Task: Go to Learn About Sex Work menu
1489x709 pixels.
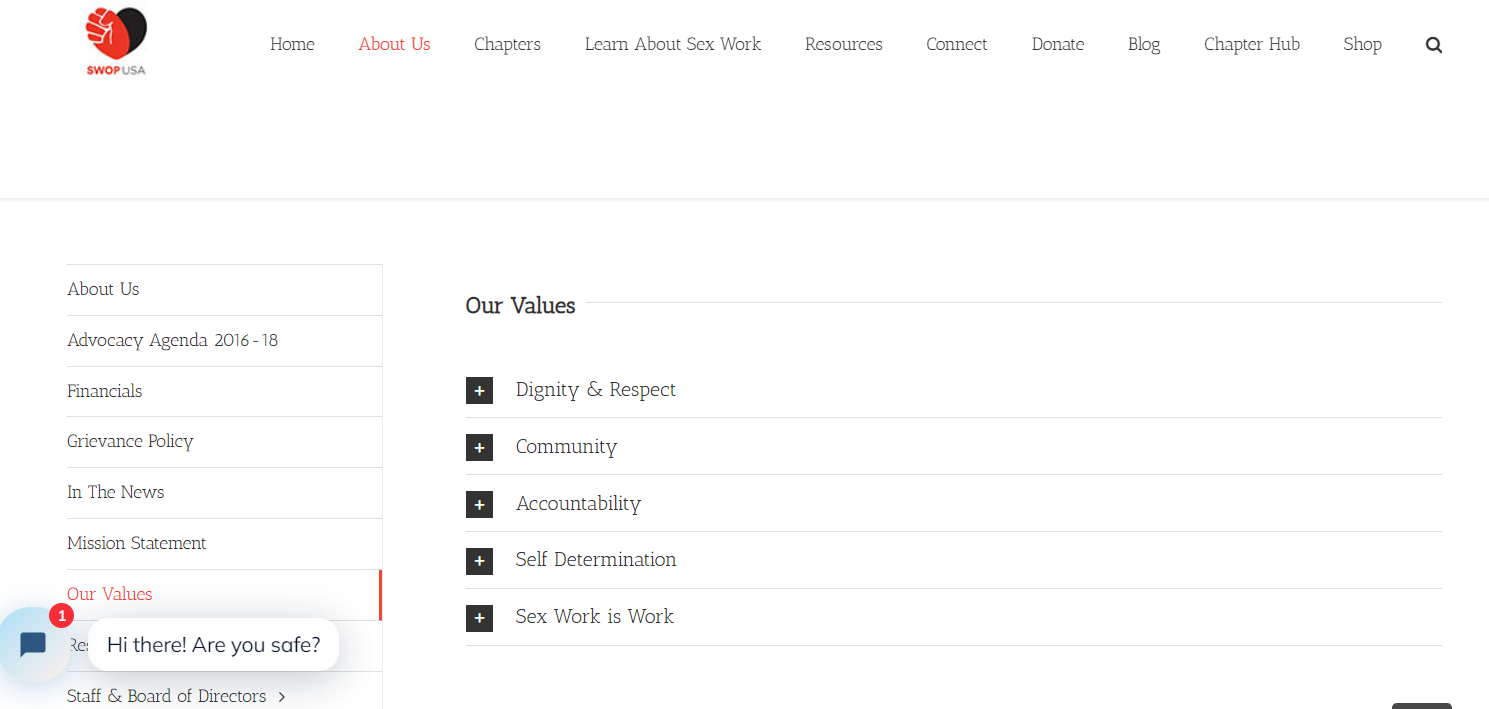Action: (673, 44)
